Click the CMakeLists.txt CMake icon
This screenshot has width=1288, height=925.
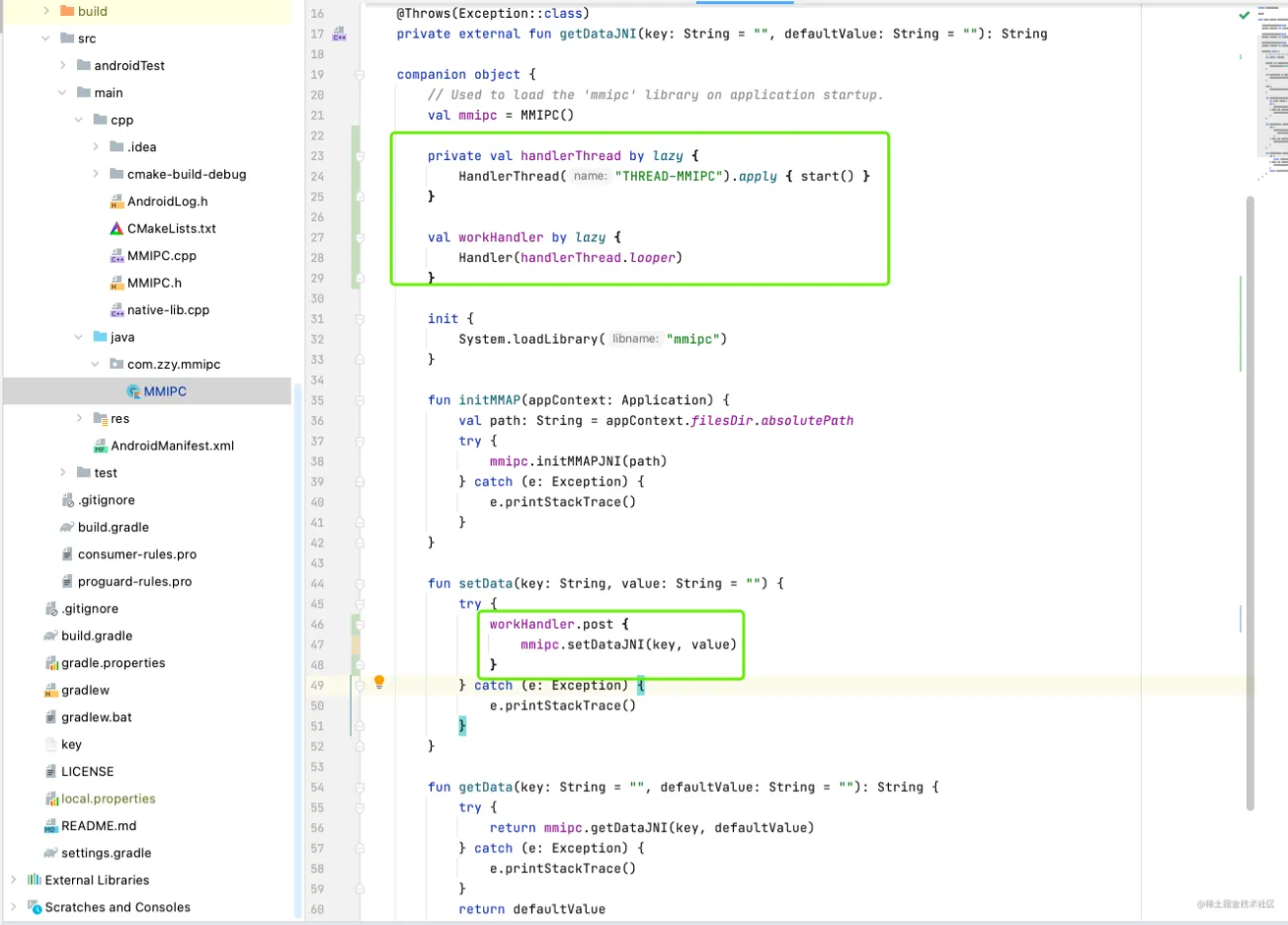pos(117,228)
